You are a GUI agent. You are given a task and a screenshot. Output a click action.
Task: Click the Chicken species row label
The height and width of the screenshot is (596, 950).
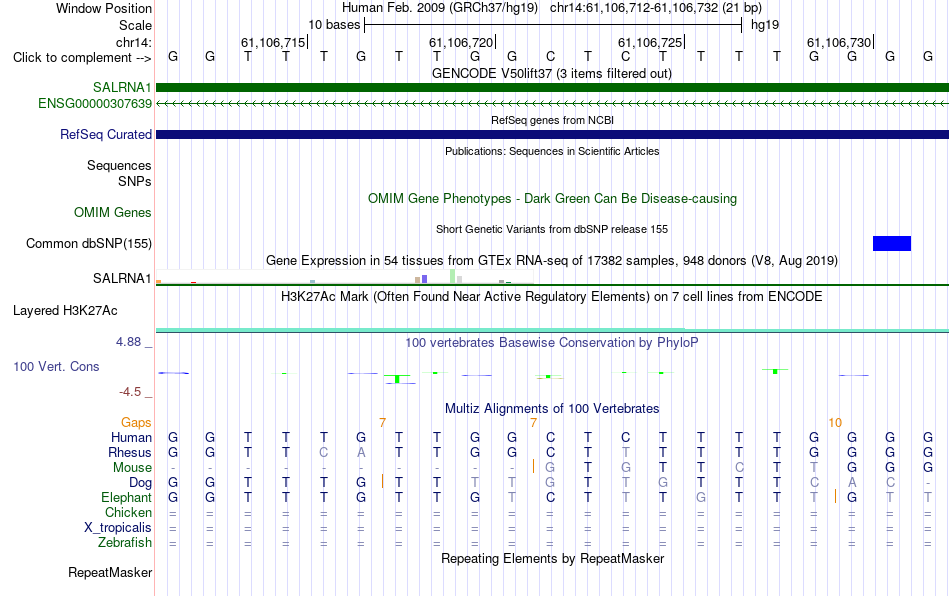[x=128, y=512]
